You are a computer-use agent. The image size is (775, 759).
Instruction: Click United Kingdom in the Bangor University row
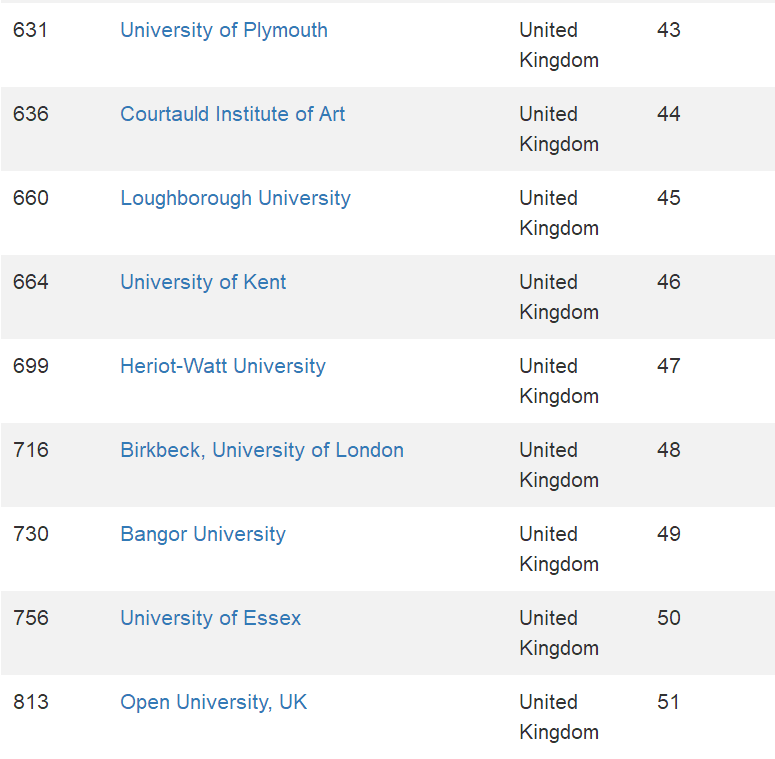point(558,549)
